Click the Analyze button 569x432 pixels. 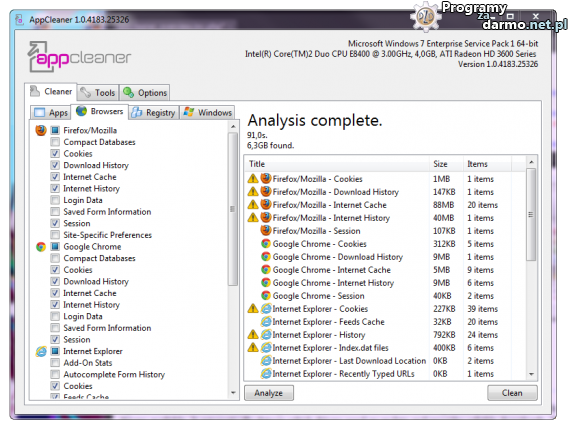coord(269,393)
